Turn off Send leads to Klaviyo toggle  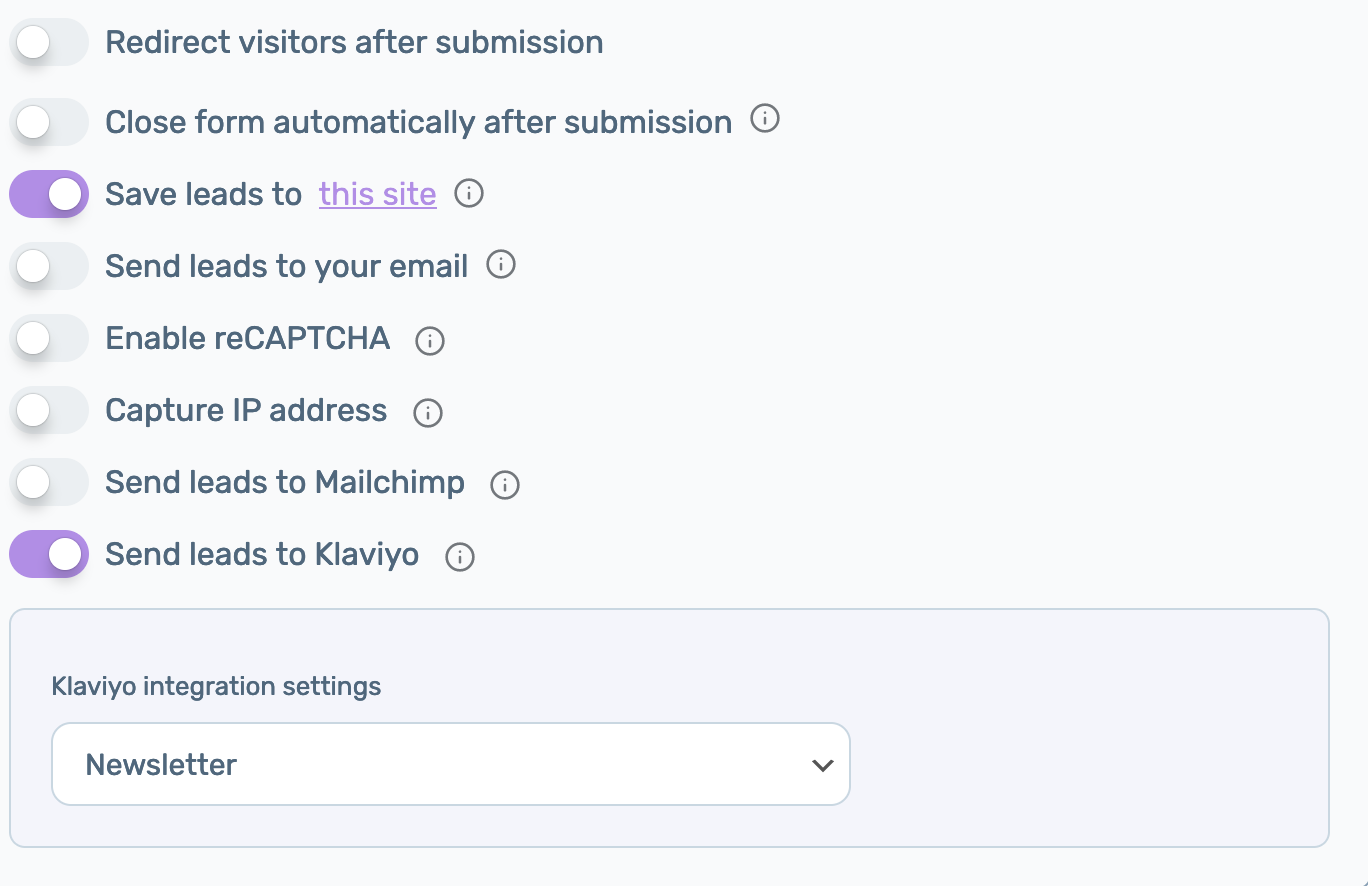click(x=49, y=554)
